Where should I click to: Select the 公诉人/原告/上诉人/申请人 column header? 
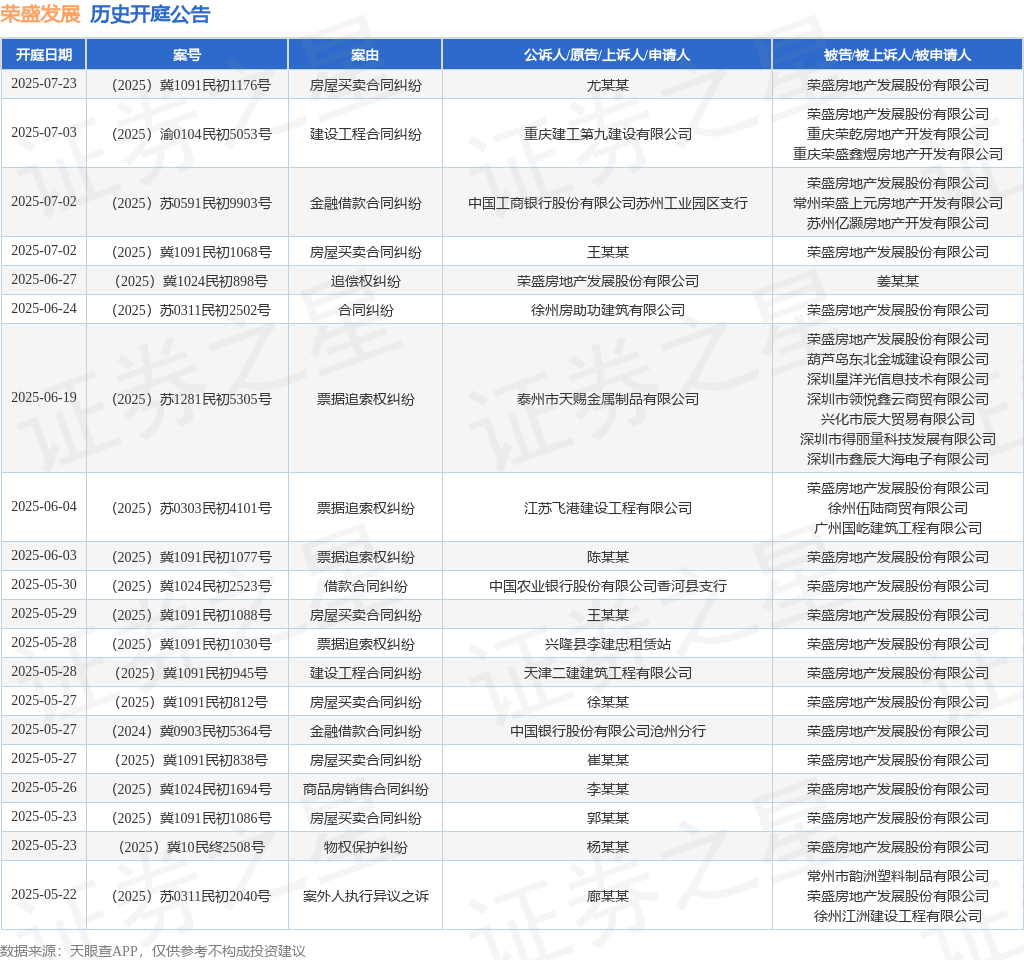click(x=607, y=55)
